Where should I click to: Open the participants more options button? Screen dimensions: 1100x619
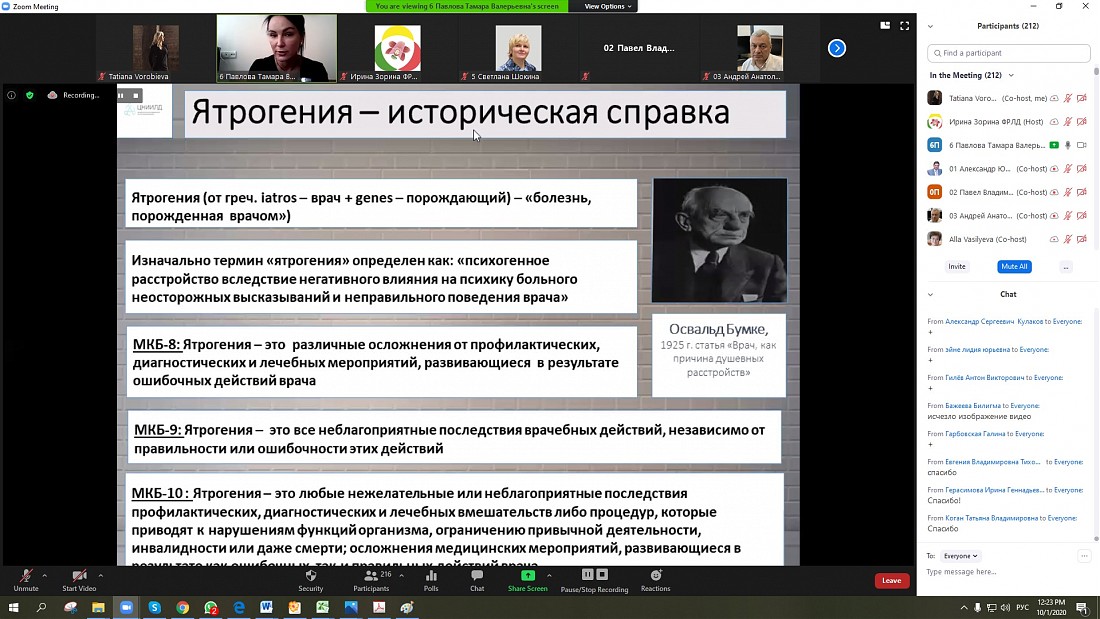1066,267
